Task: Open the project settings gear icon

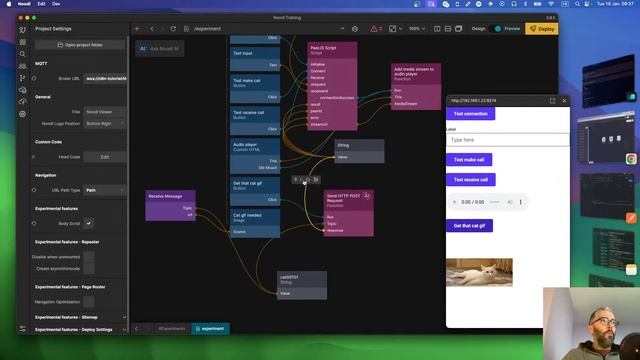Action: [x=22, y=114]
